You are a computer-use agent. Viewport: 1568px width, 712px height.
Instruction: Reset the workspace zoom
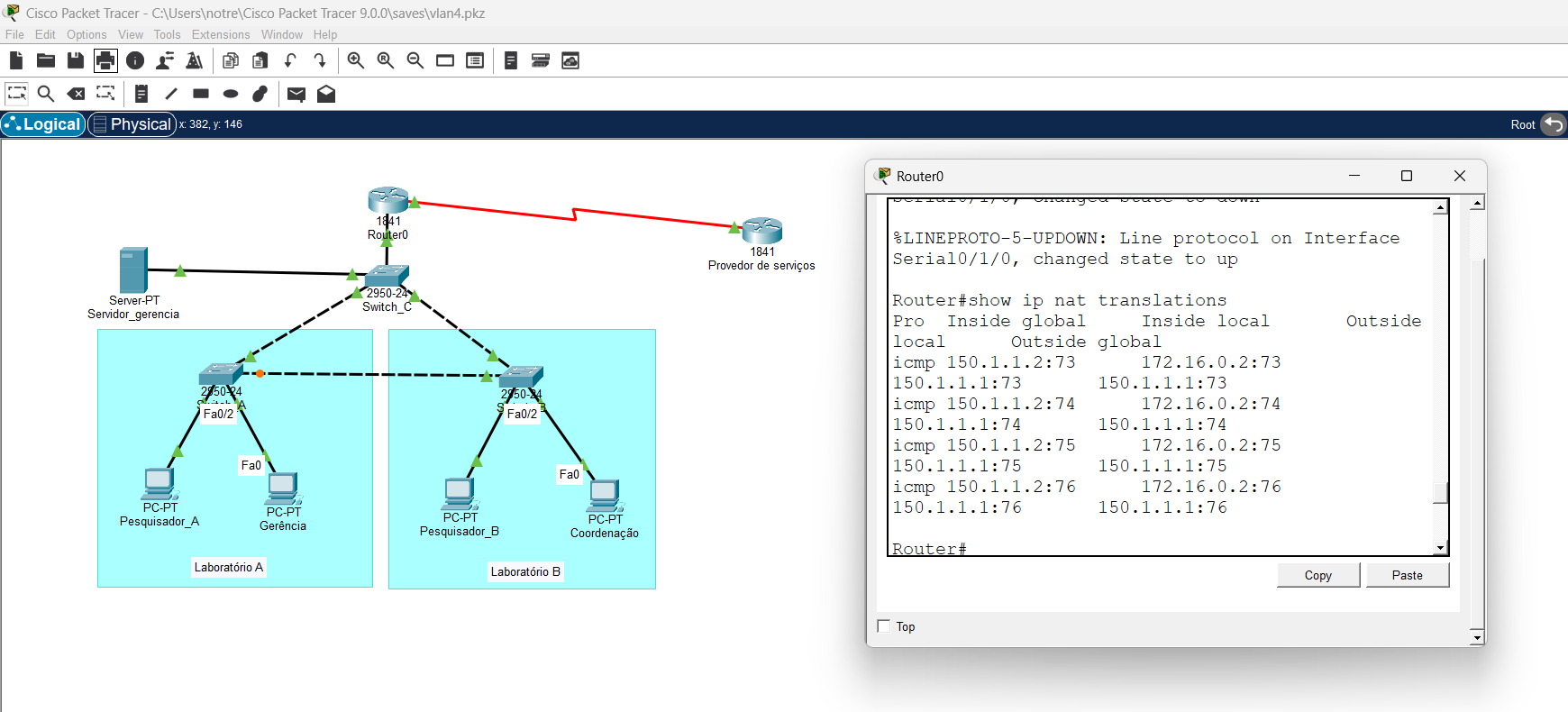386,60
